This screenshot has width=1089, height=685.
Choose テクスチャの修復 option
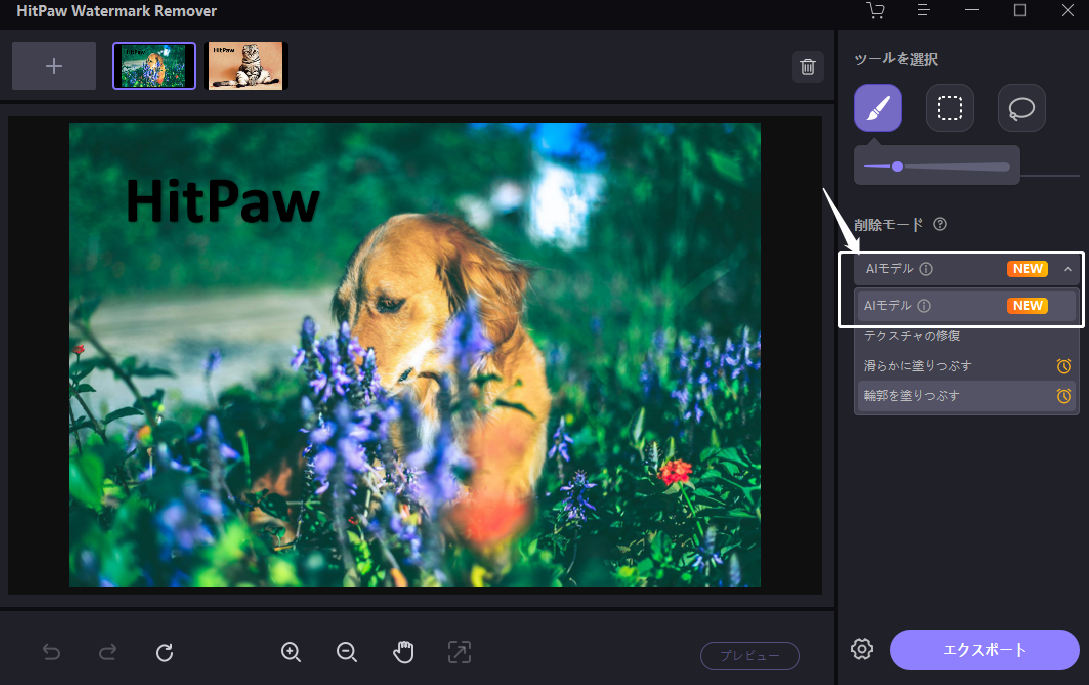click(966, 336)
